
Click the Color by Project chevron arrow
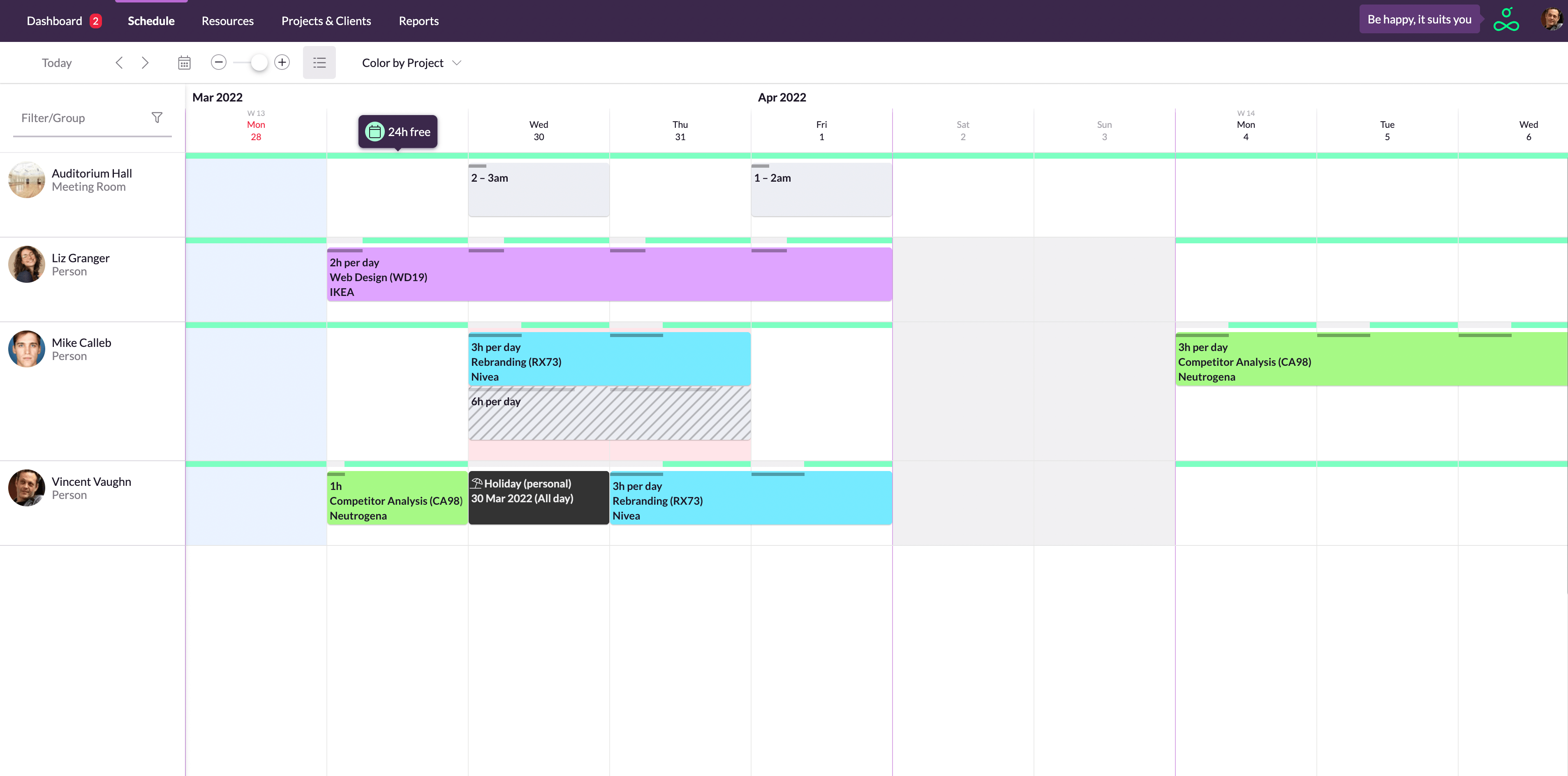click(x=457, y=63)
